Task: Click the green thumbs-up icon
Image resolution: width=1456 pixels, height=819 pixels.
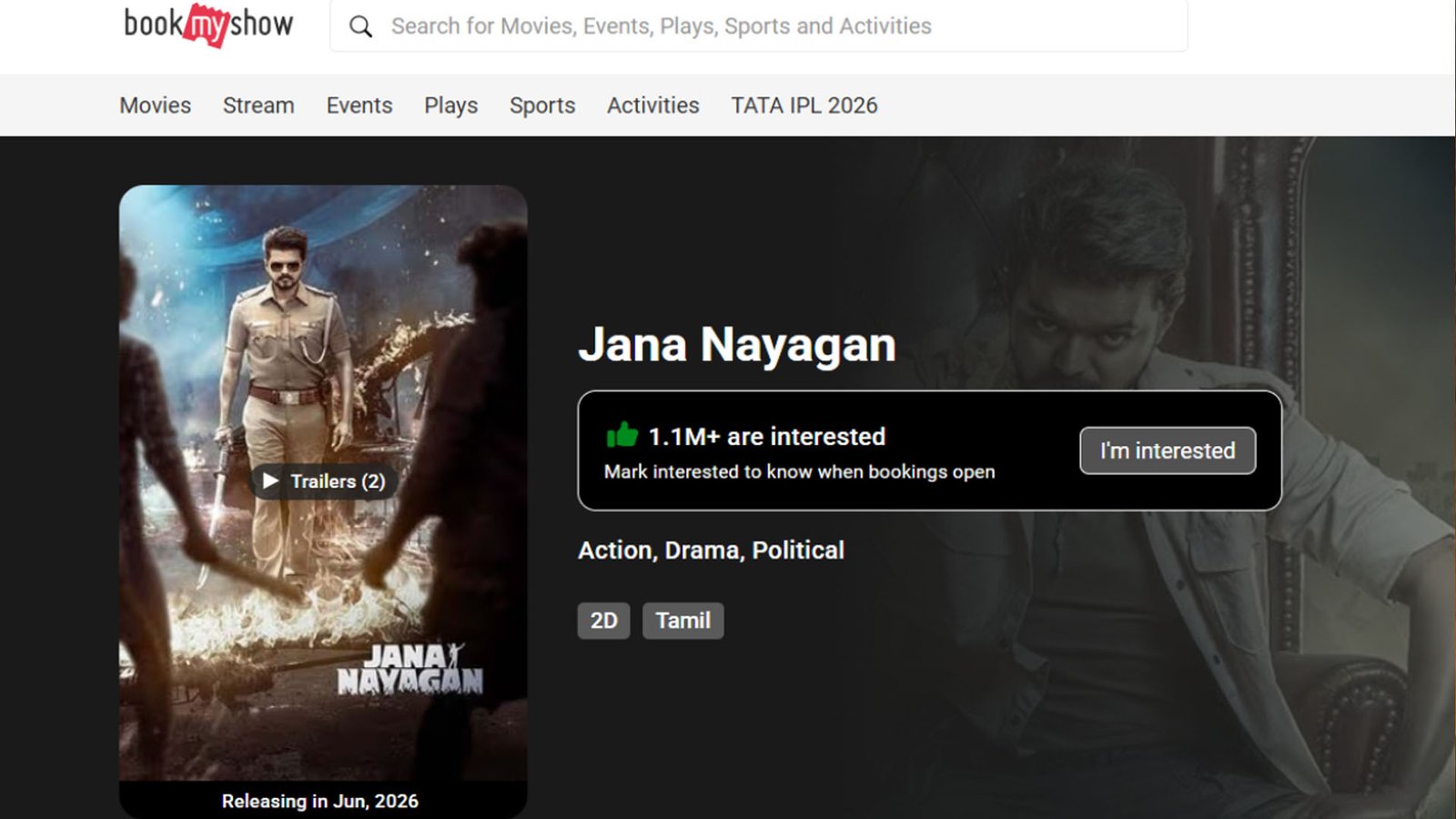Action: point(622,435)
